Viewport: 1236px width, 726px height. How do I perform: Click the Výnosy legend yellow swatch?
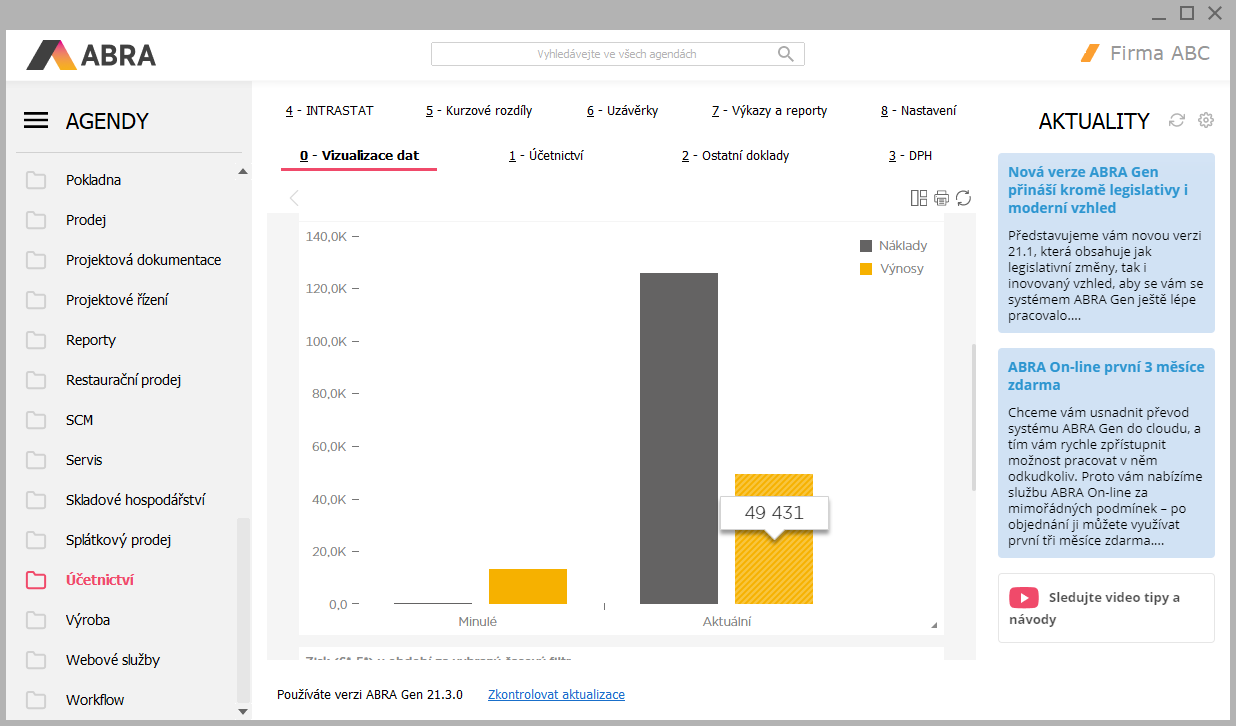[x=866, y=269]
